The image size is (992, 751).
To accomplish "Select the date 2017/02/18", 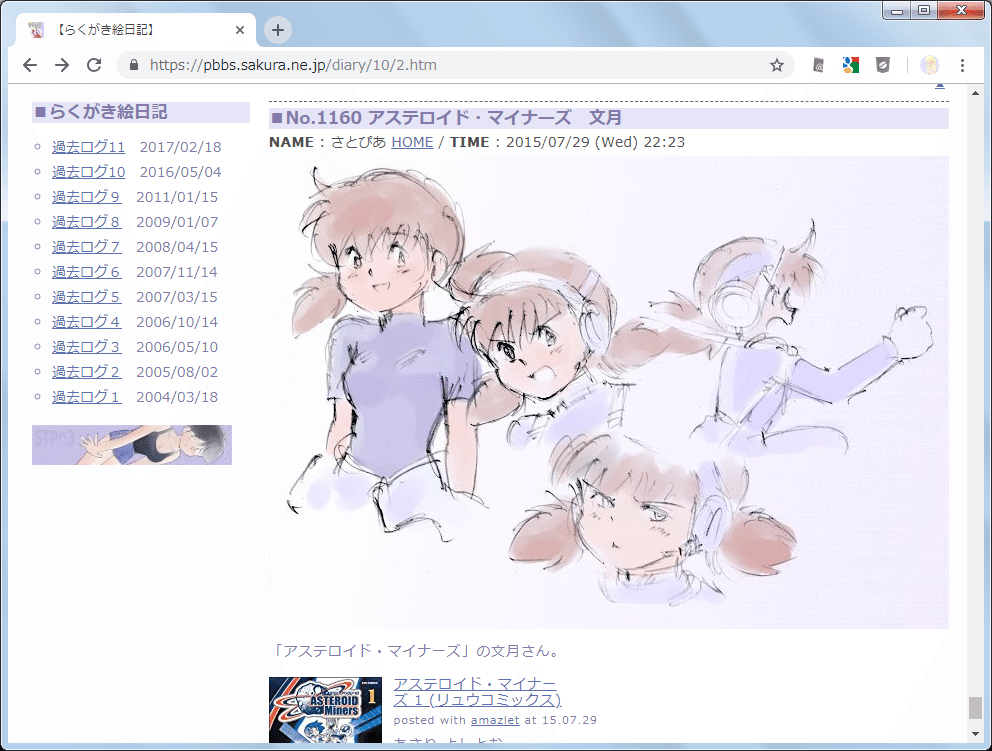I will 180,147.
